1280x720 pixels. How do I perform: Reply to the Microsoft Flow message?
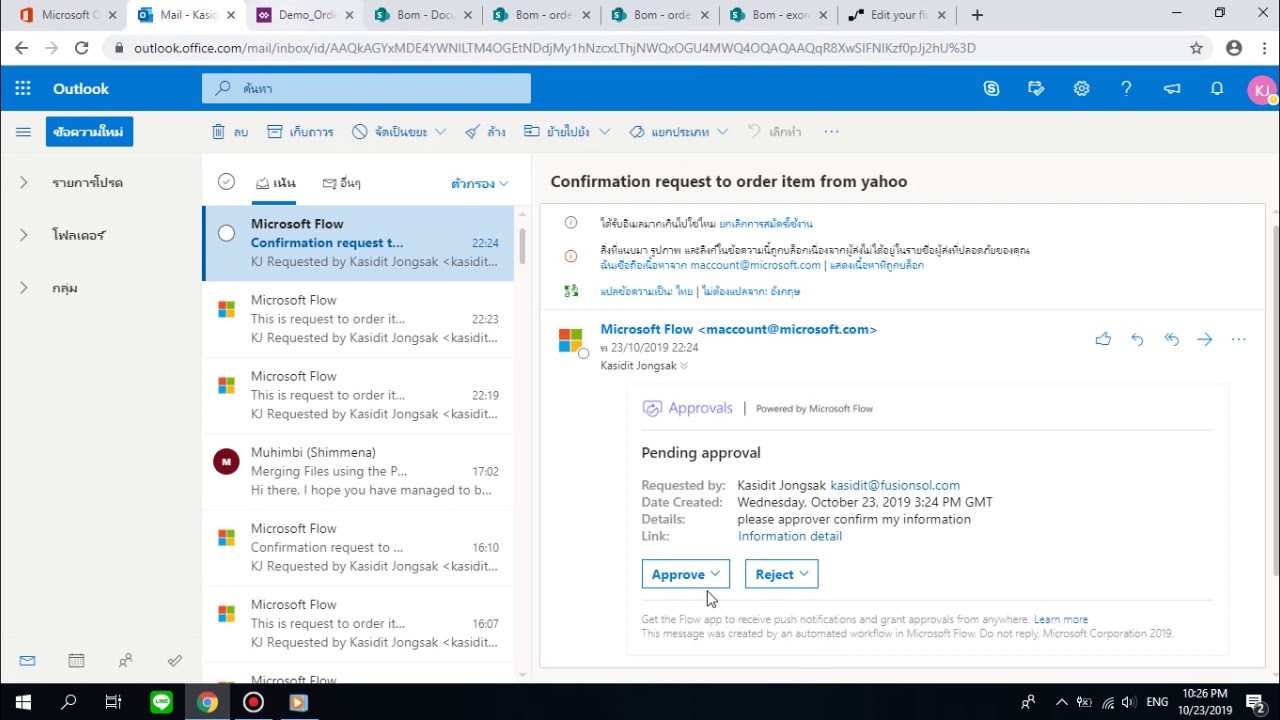pyautogui.click(x=1137, y=339)
